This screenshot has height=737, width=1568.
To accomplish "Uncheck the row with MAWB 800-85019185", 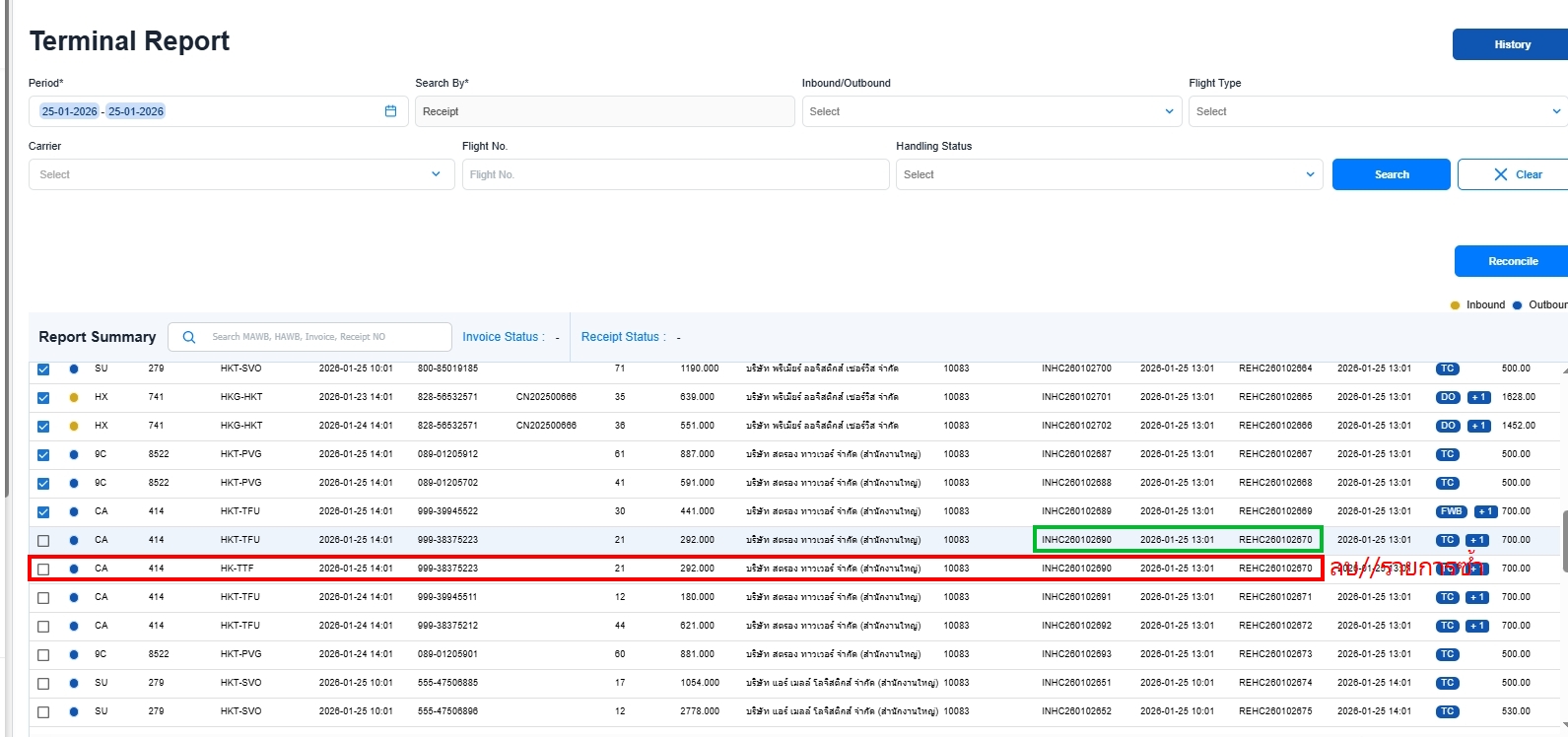I will click(43, 369).
